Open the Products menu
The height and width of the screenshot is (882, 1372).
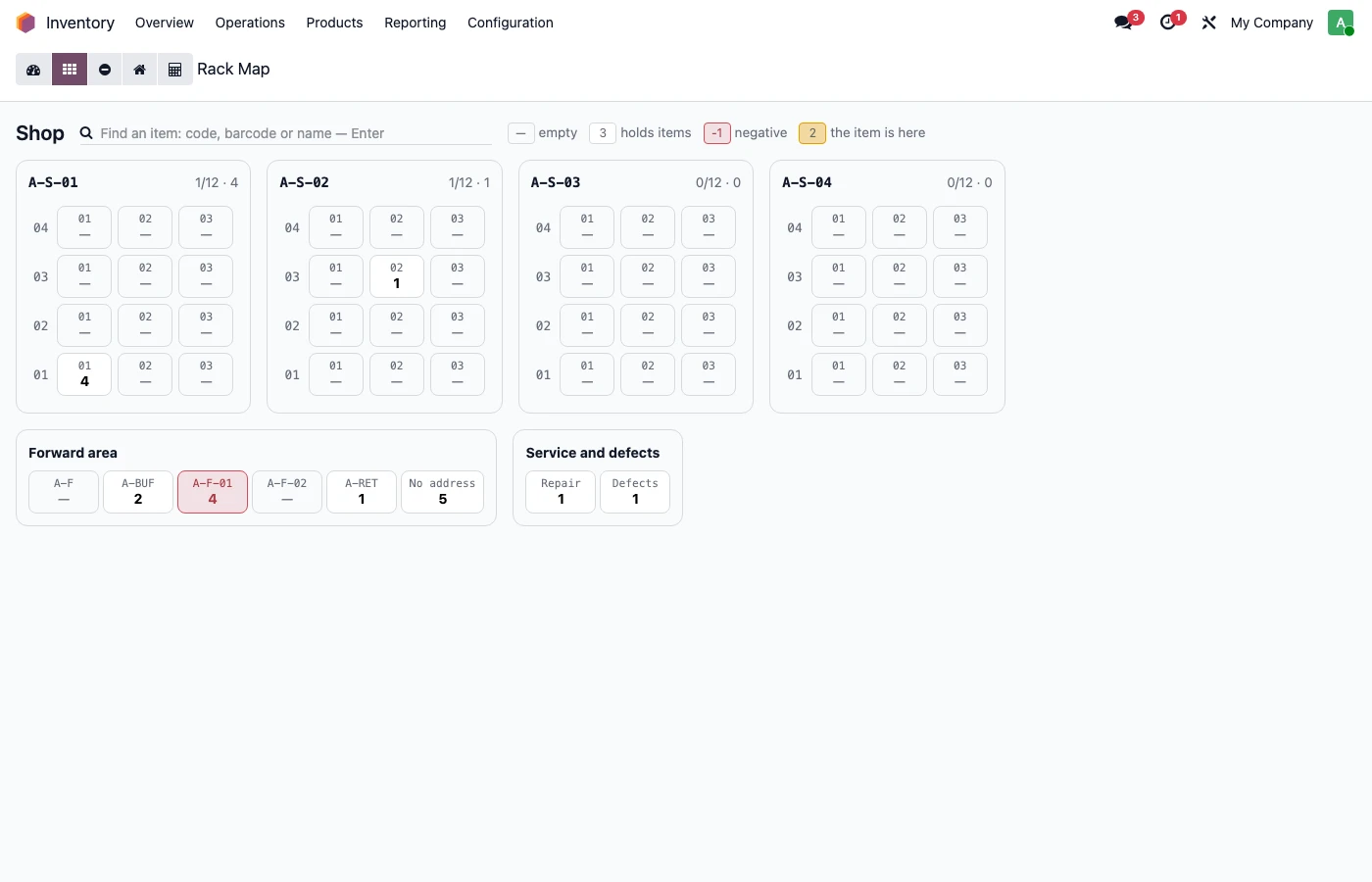334,23
